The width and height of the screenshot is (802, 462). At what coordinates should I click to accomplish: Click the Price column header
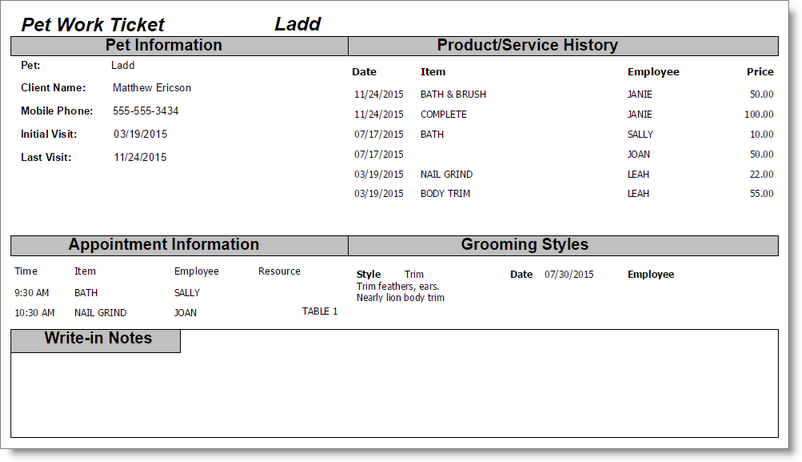pyautogui.click(x=760, y=72)
